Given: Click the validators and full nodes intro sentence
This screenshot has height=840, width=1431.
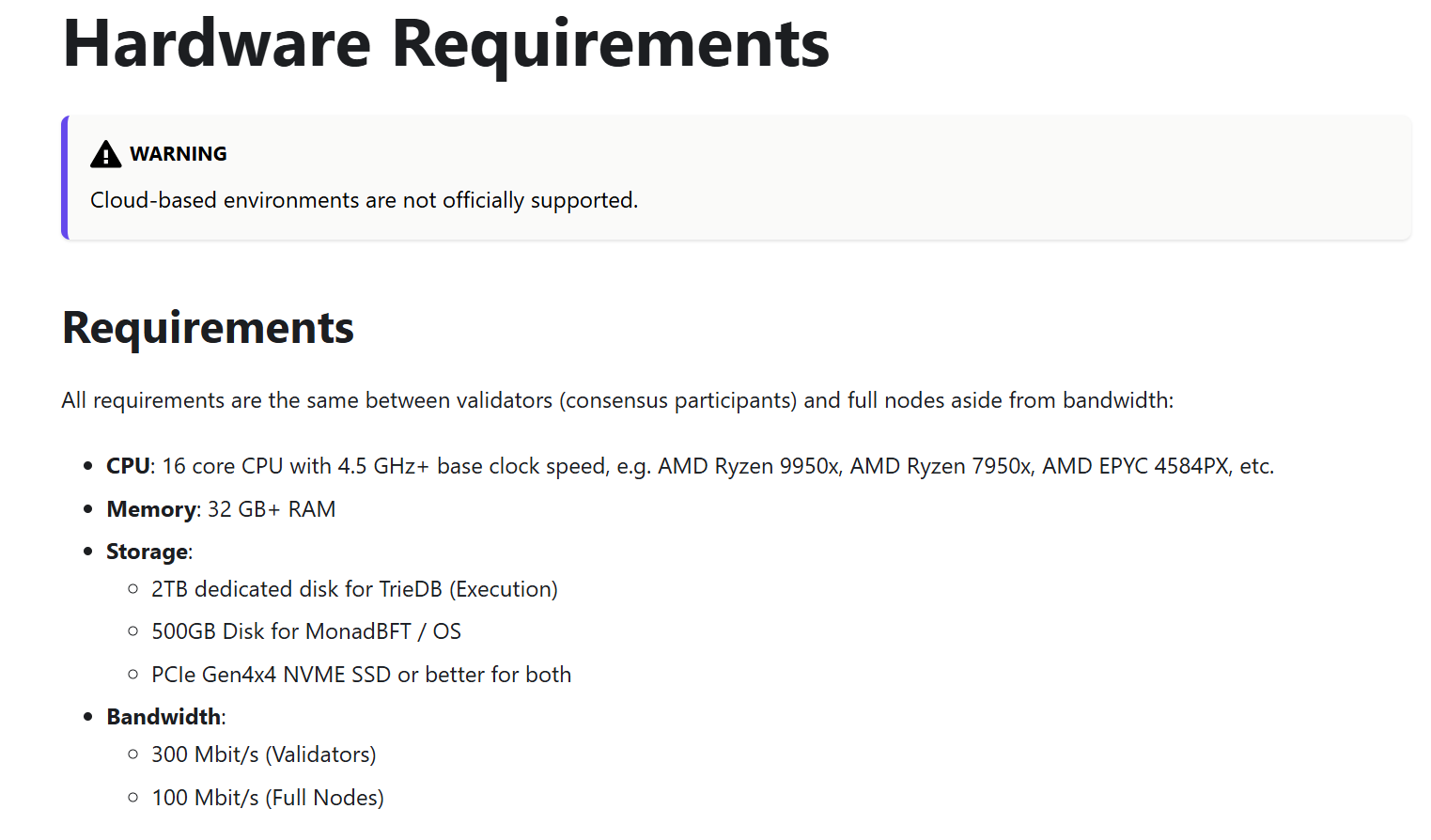Looking at the screenshot, I should click(617, 400).
